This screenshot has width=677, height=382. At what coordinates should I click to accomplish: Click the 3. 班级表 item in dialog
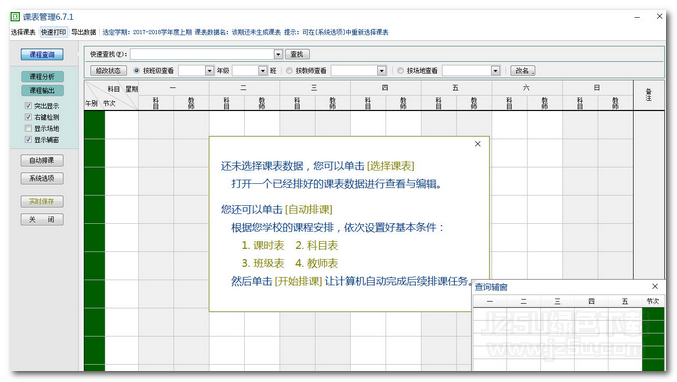(x=263, y=263)
